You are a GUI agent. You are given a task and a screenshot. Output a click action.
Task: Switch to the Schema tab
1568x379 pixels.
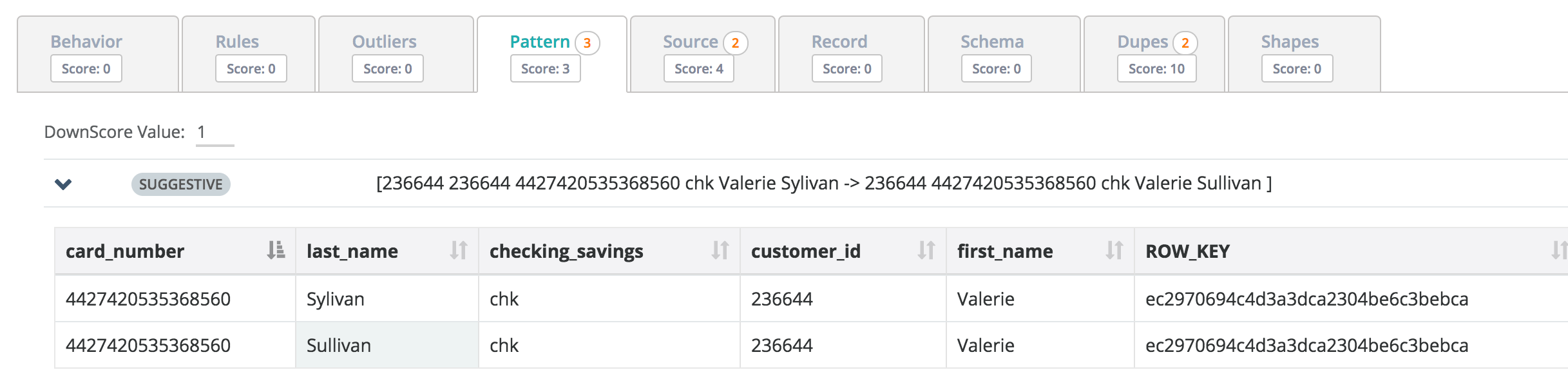pyautogui.click(x=991, y=42)
